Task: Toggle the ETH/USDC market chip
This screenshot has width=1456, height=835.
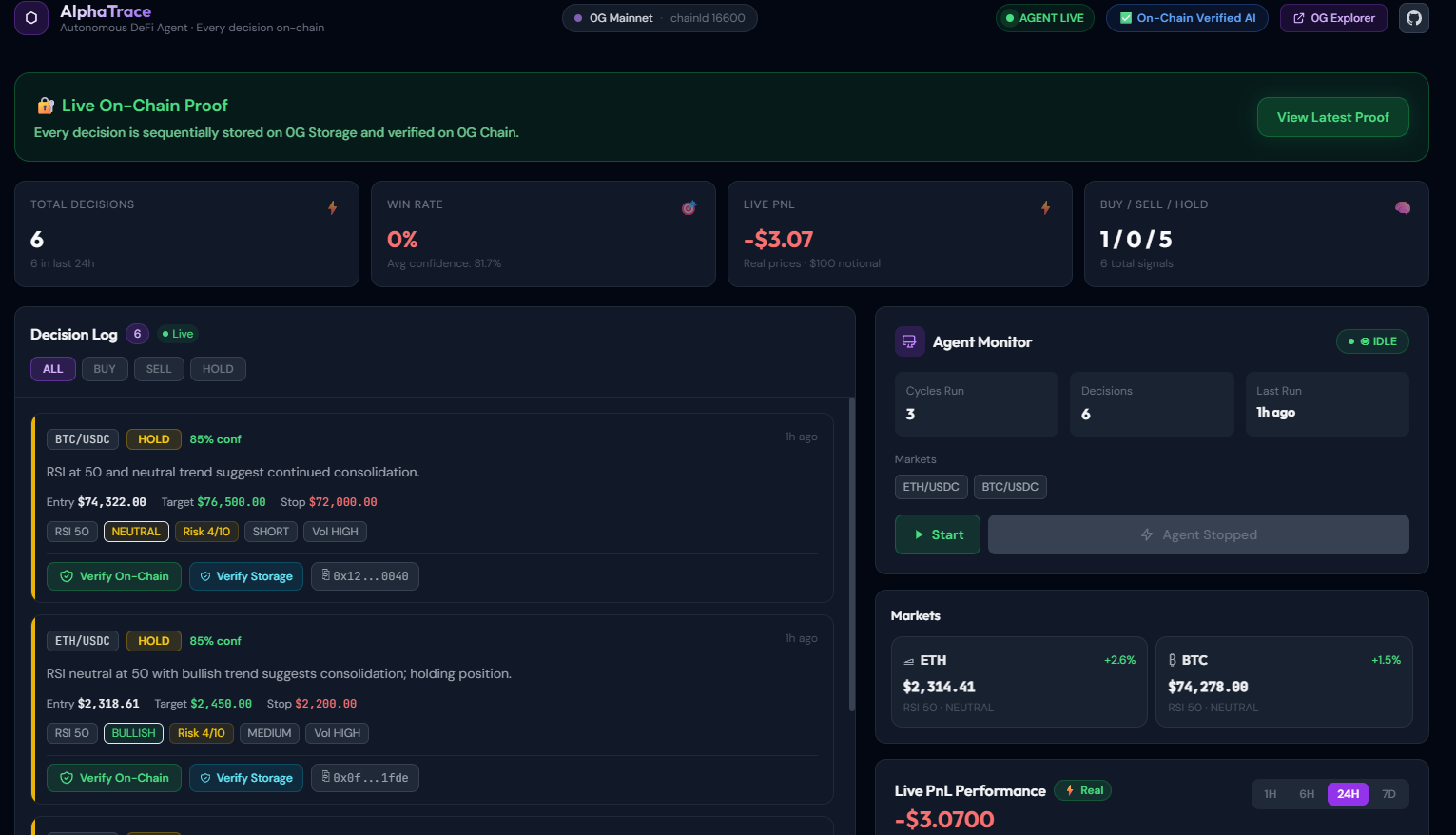Action: tap(931, 487)
